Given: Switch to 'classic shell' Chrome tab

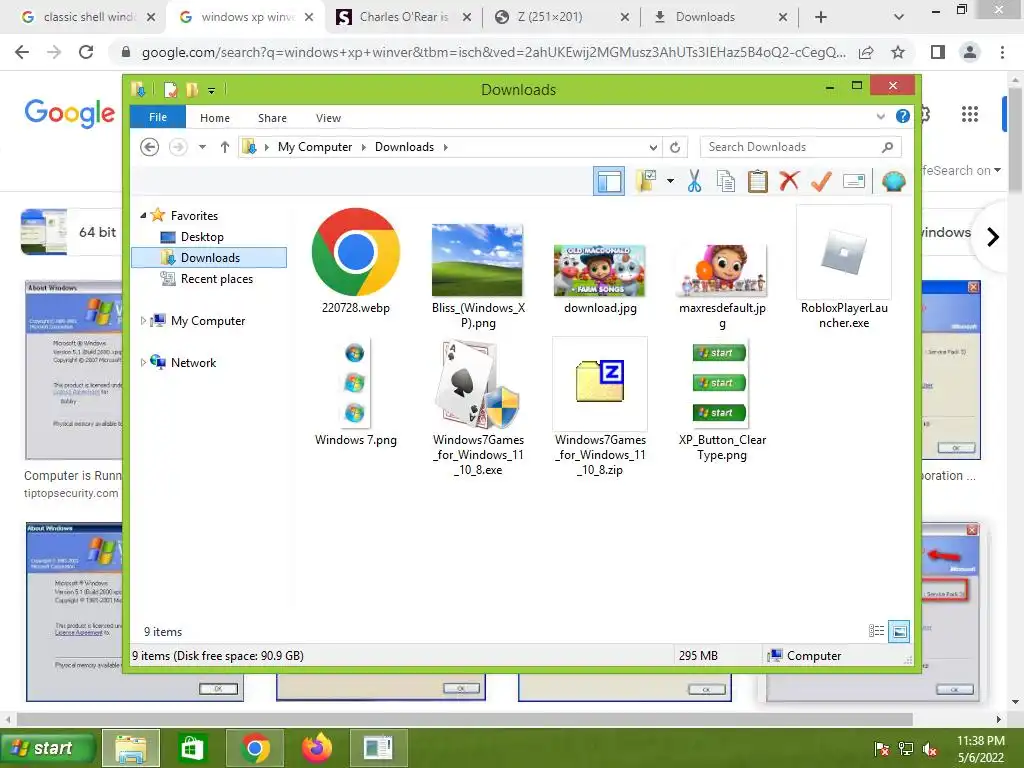Looking at the screenshot, I should coord(87,17).
